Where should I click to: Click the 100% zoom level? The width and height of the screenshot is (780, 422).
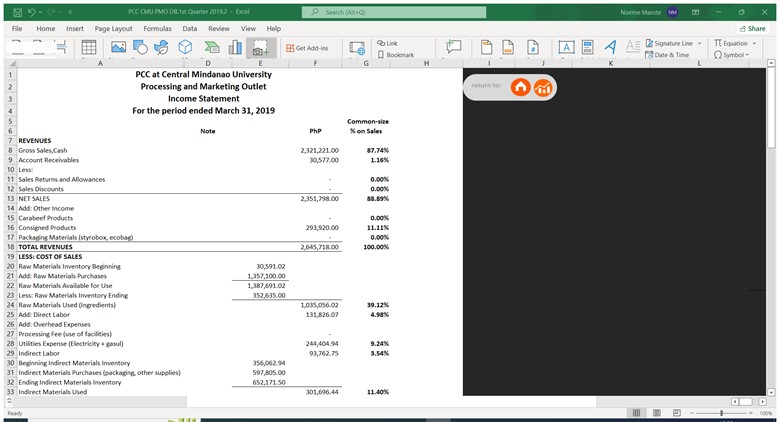pyautogui.click(x=766, y=413)
